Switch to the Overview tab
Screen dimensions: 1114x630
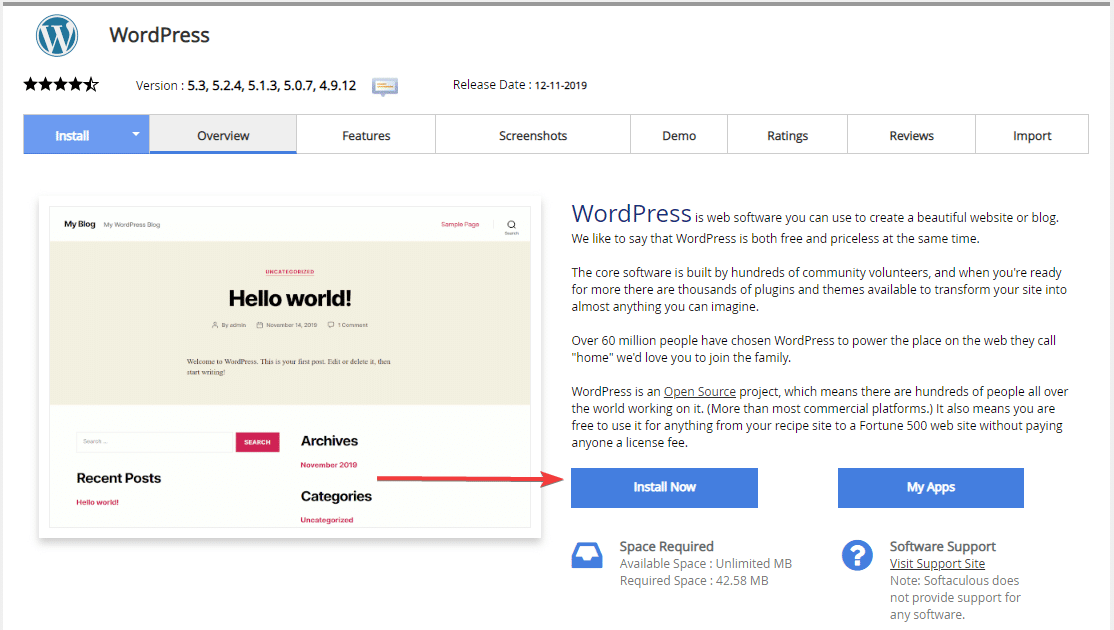(223, 136)
